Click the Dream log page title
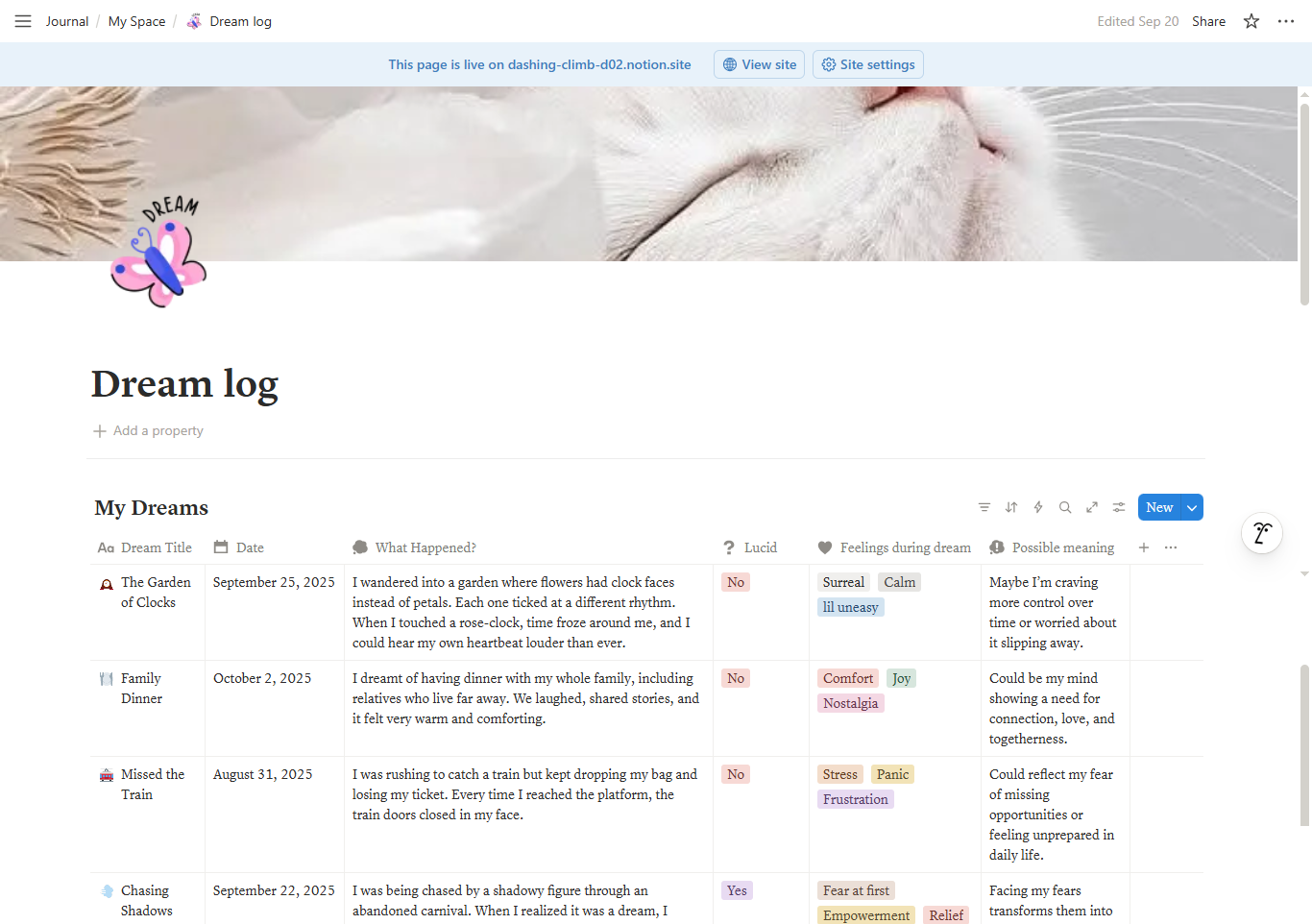The image size is (1312, 924). pos(185,383)
